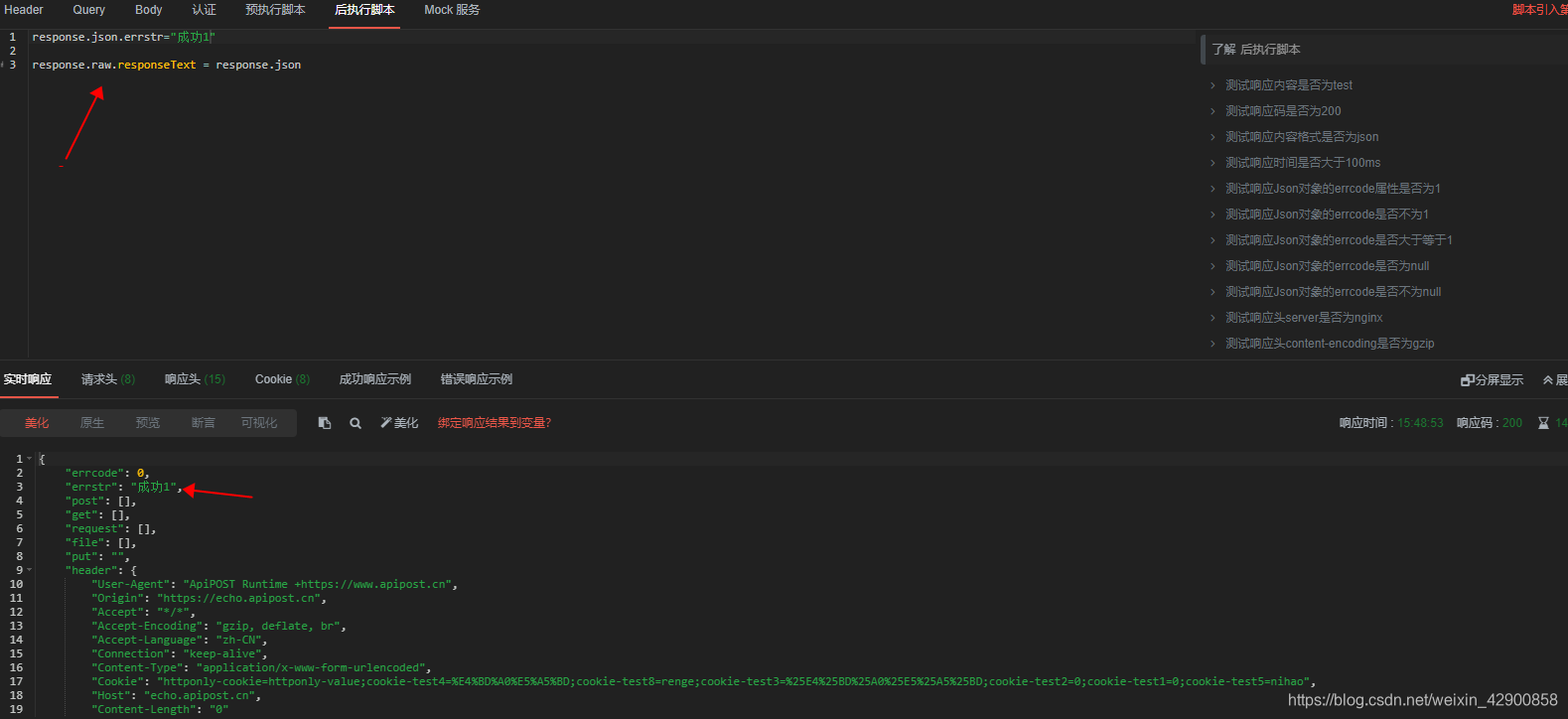
Task: Switch to 错误响应示例 tab
Action: pyautogui.click(x=477, y=379)
